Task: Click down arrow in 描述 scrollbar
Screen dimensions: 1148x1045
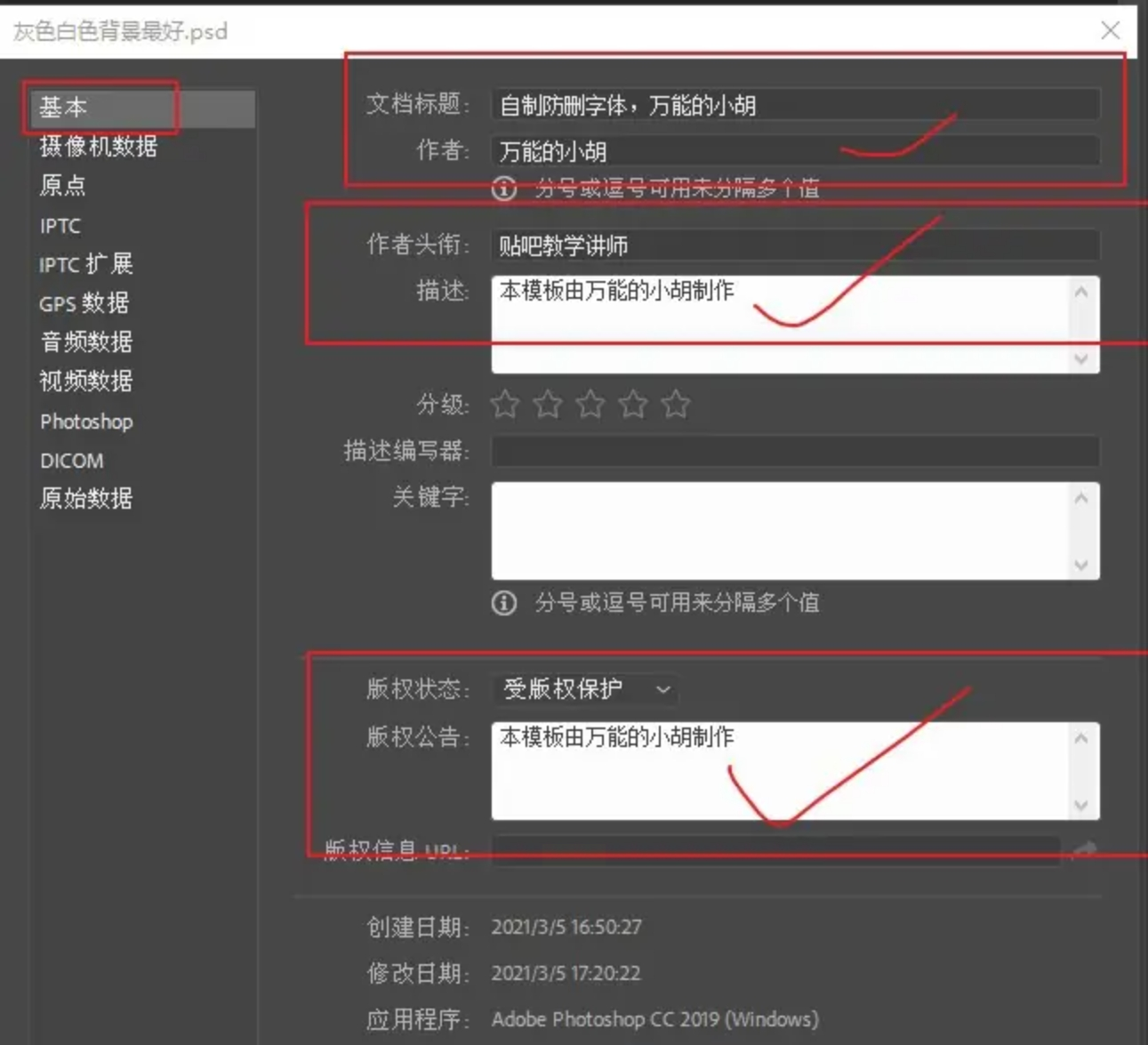Action: pyautogui.click(x=1081, y=359)
